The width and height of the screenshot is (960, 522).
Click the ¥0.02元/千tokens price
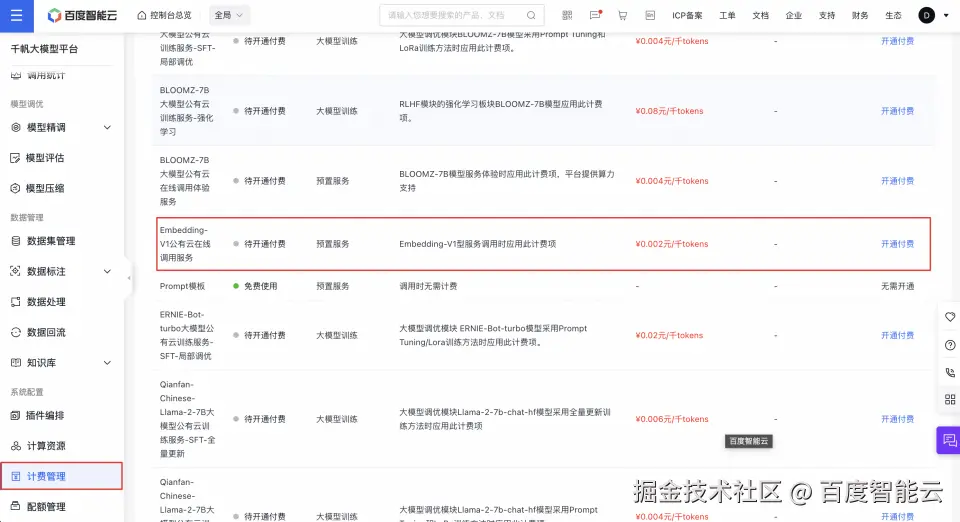[669, 335]
